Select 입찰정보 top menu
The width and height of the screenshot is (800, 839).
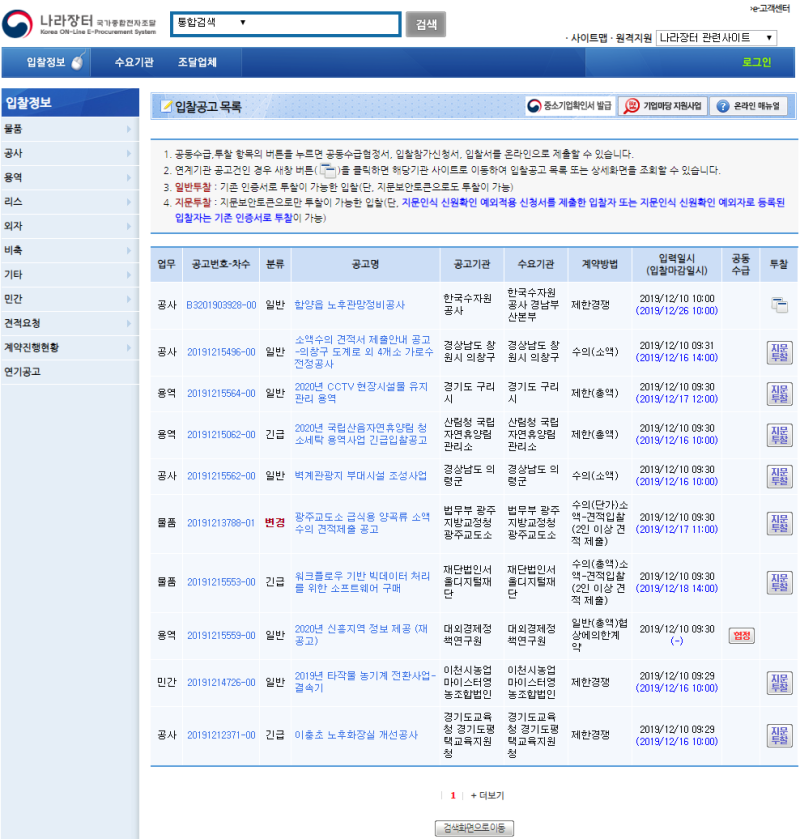coord(47,62)
